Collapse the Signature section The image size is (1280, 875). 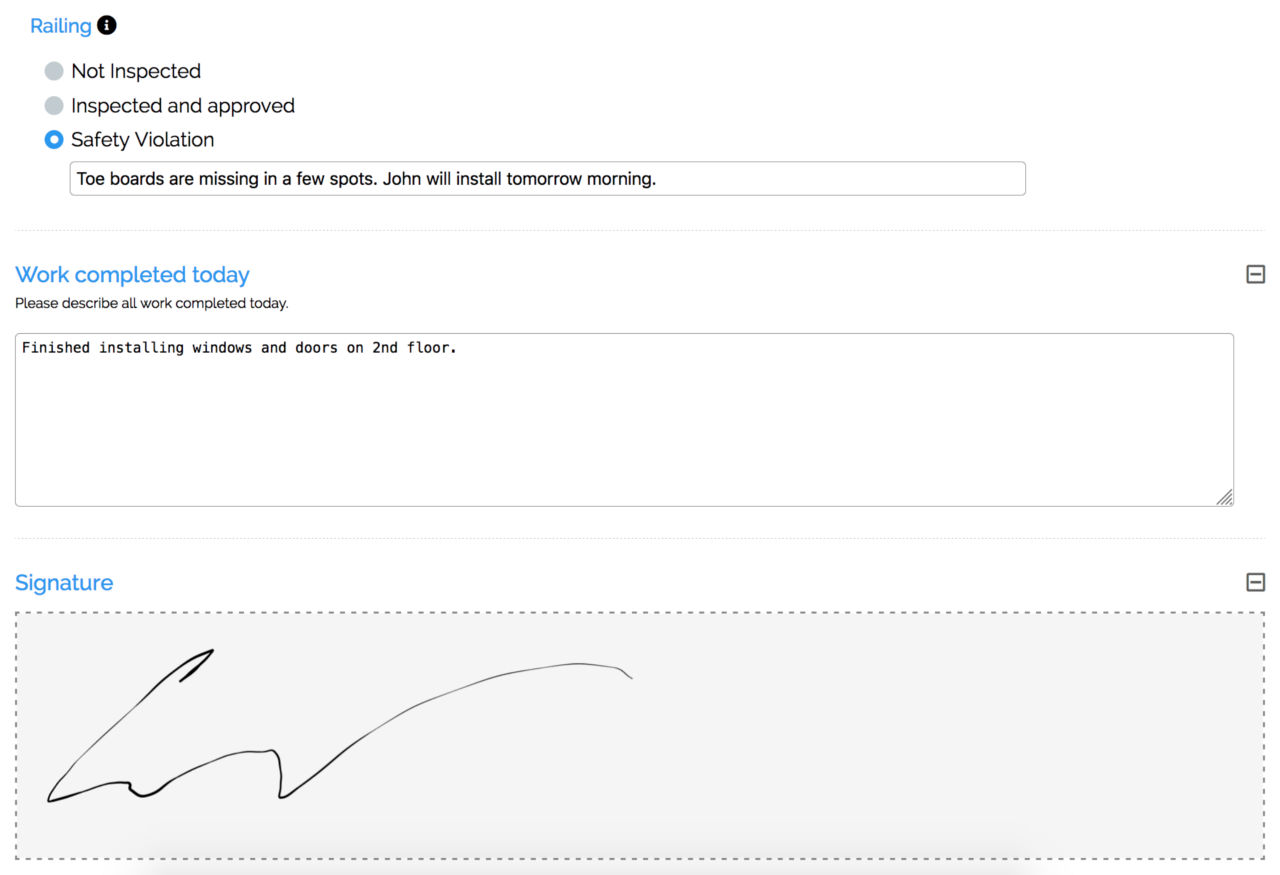[1255, 582]
